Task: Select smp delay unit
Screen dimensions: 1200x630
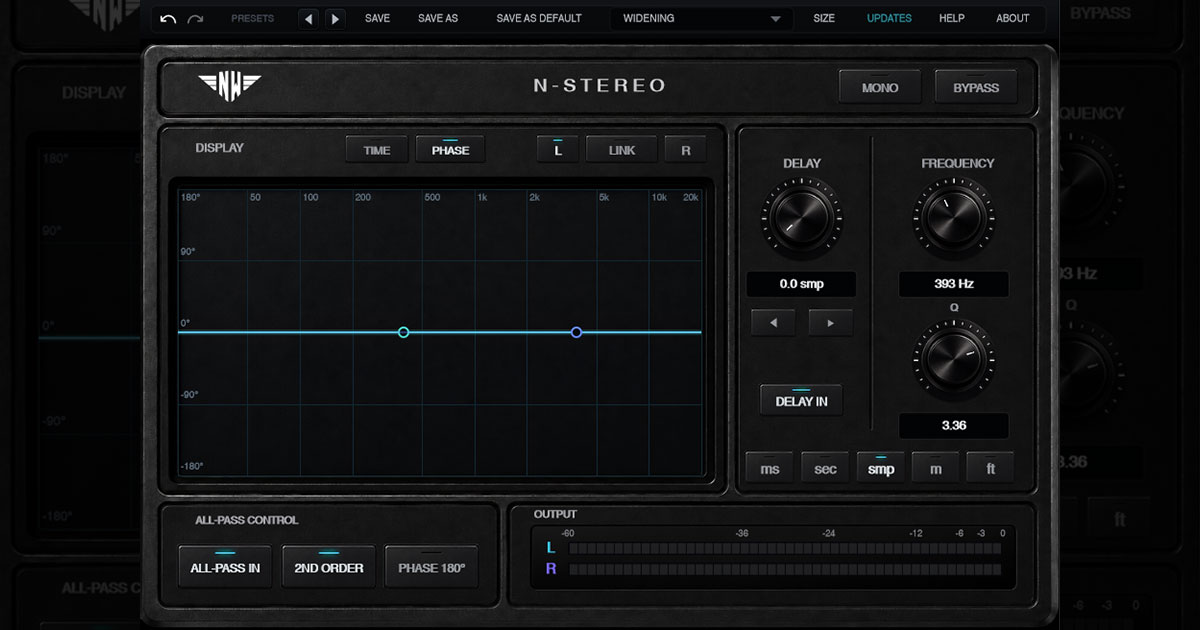Action: tap(881, 468)
